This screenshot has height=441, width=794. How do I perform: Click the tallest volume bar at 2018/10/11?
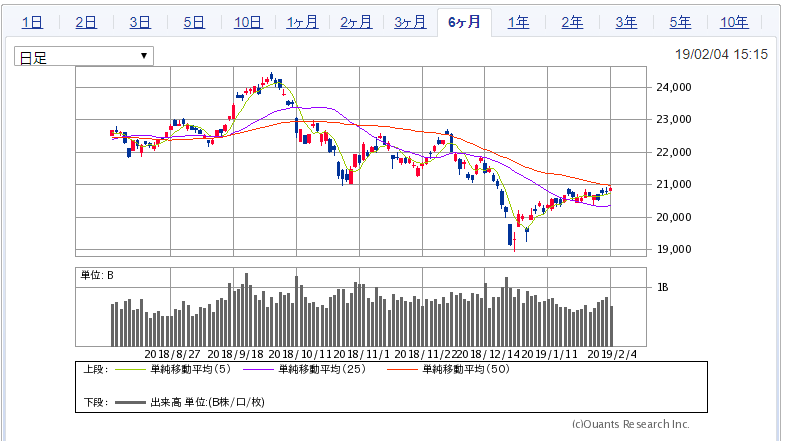pyautogui.click(x=296, y=310)
